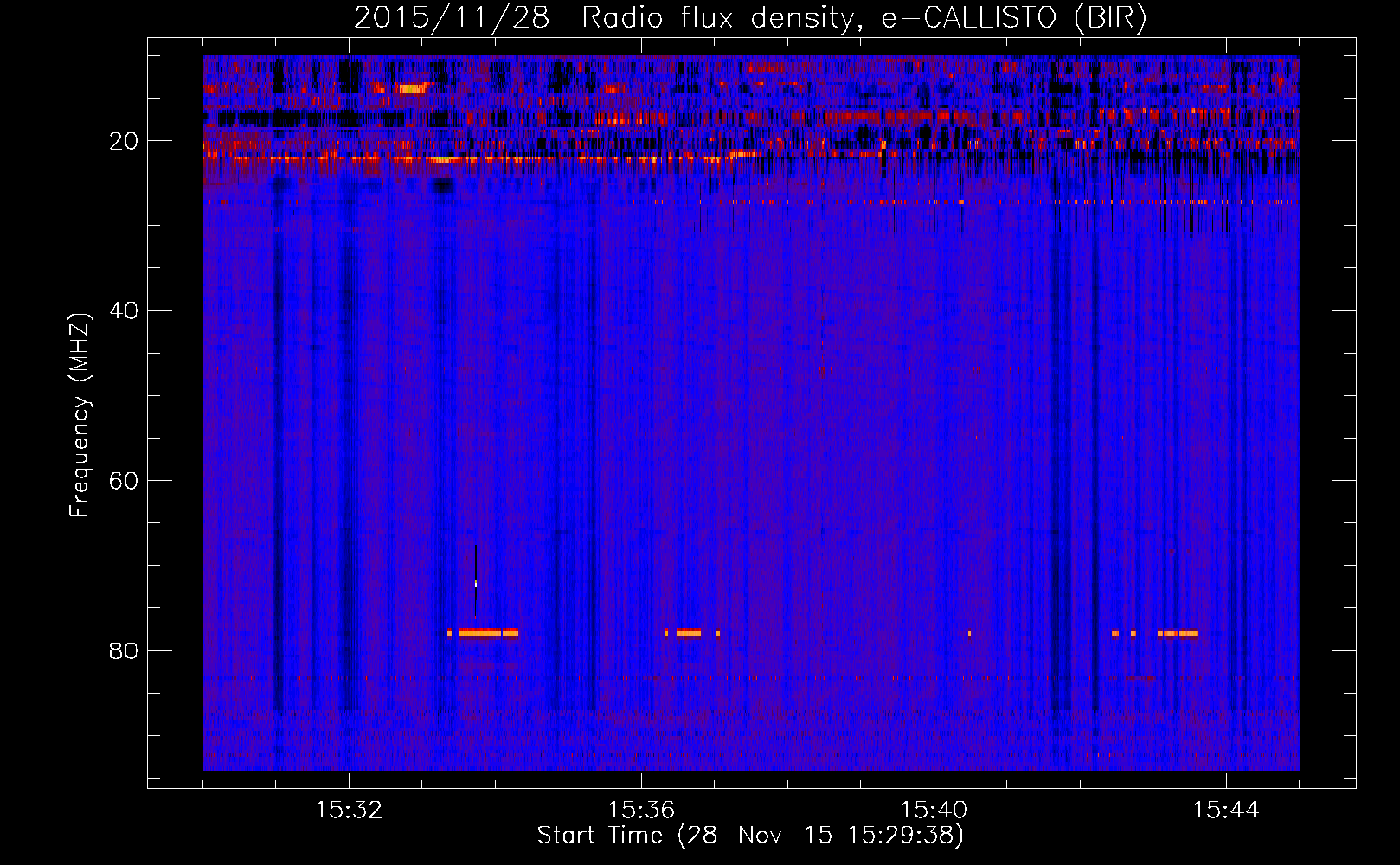Click the "Frequency (MHZ)" y-axis label
The height and width of the screenshot is (865, 1400).
click(x=80, y=415)
